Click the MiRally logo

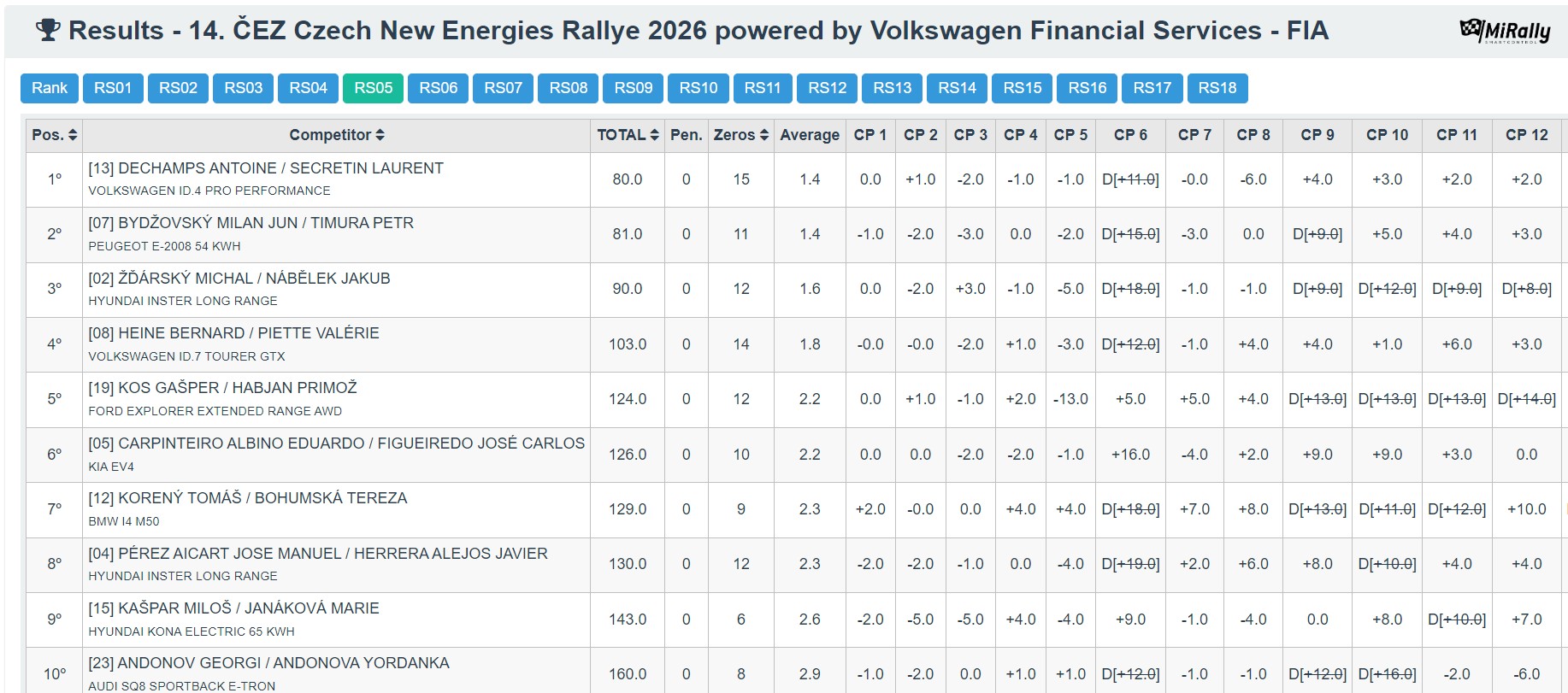coord(1504,31)
